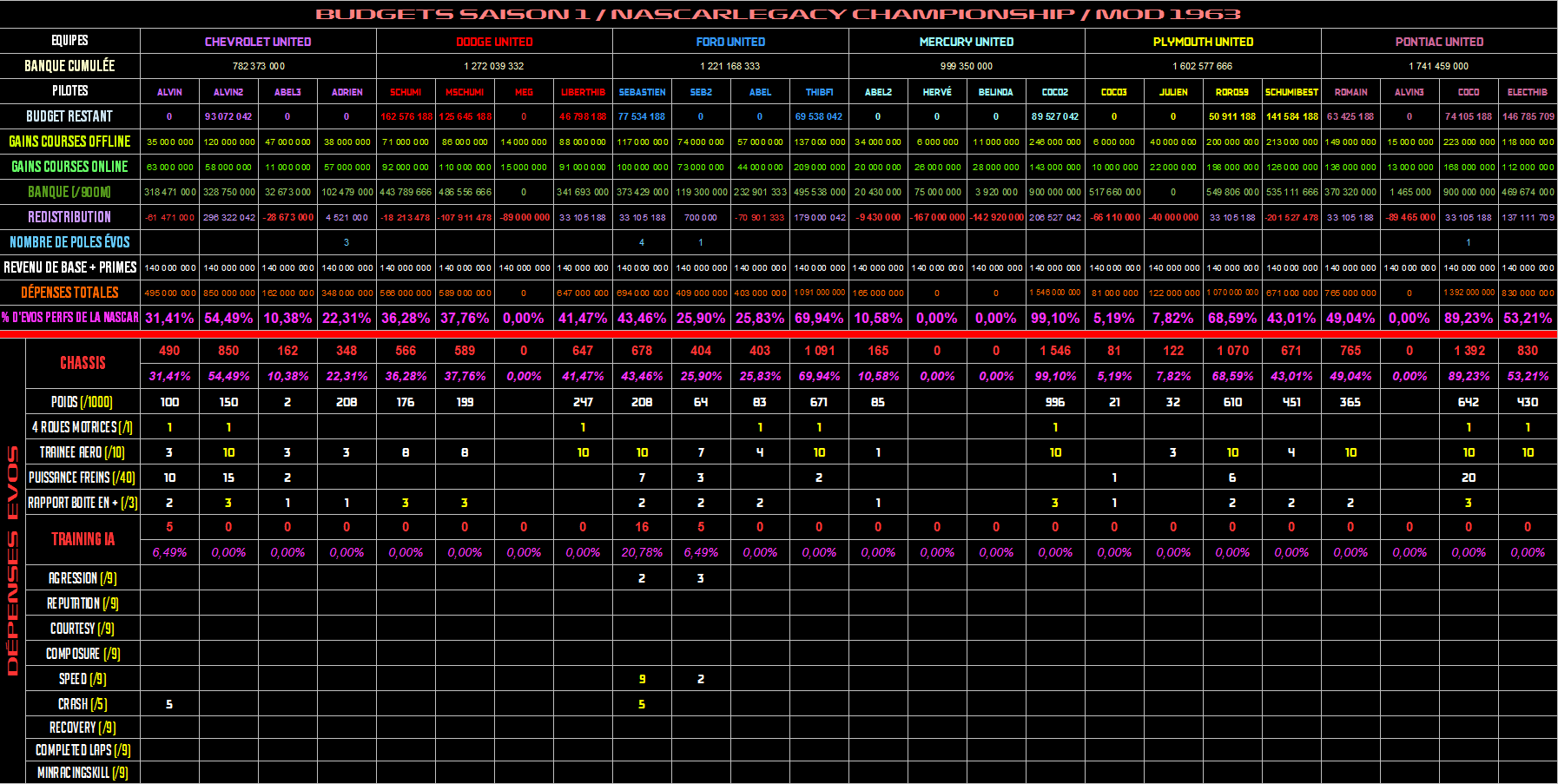This screenshot has width=1558, height=784.
Task: Click the Chevrolet United team header
Action: pos(258,42)
